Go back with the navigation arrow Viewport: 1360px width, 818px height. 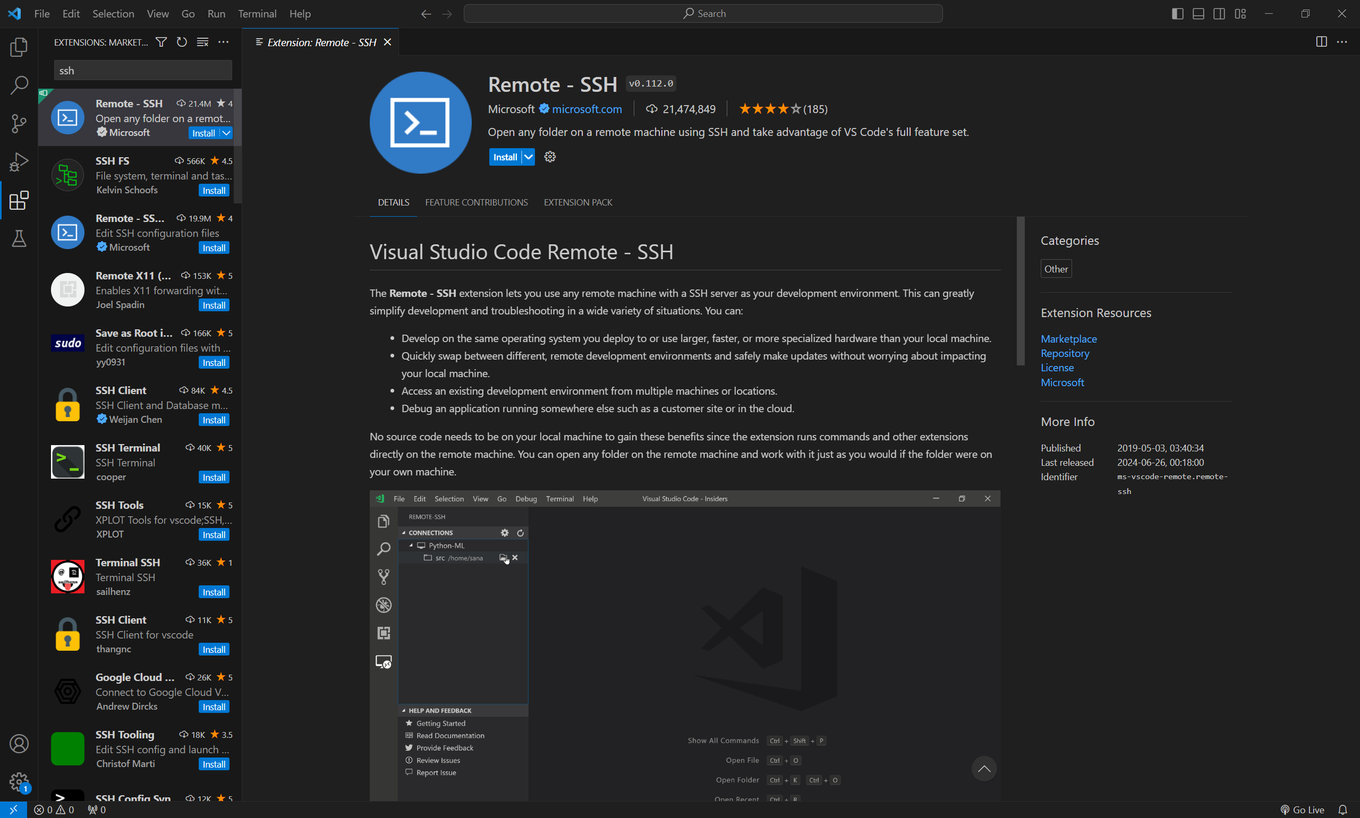pyautogui.click(x=426, y=14)
